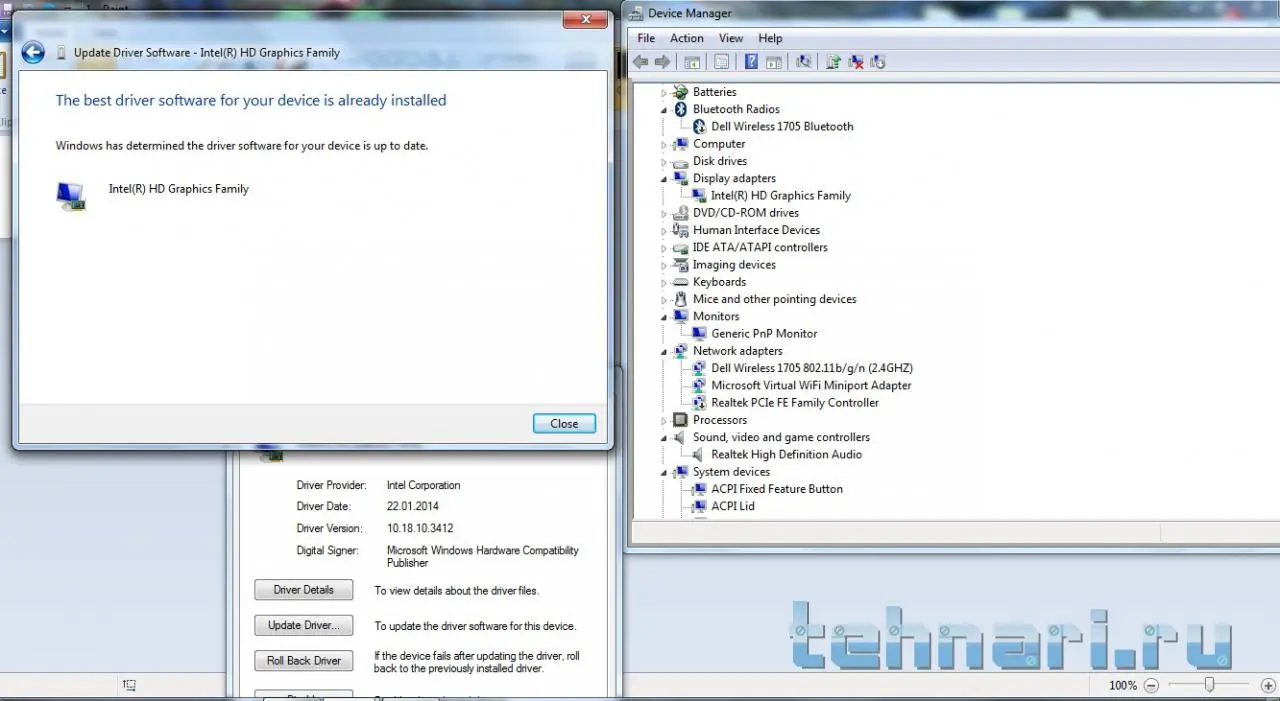Click the Imaging devices category icon
1280x701 pixels.
click(x=681, y=265)
